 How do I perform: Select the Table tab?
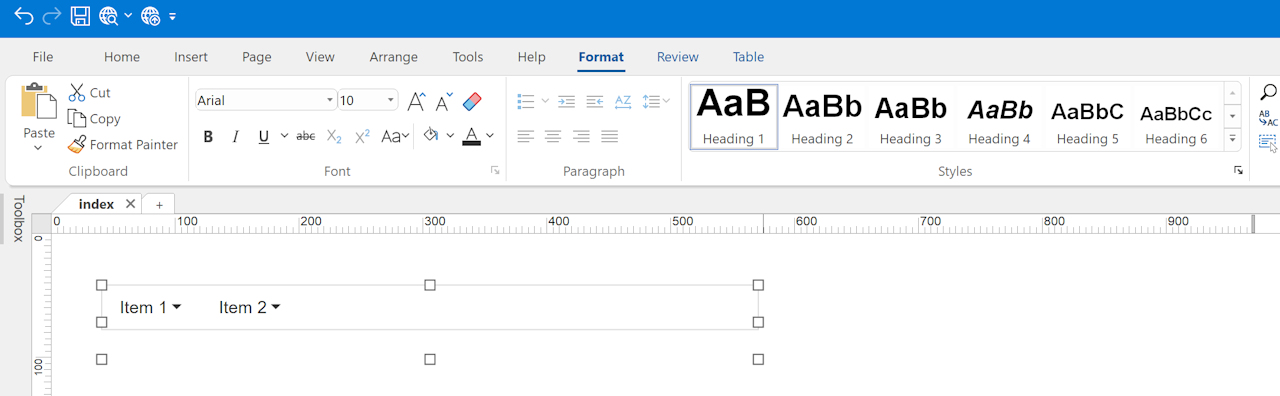[748, 57]
